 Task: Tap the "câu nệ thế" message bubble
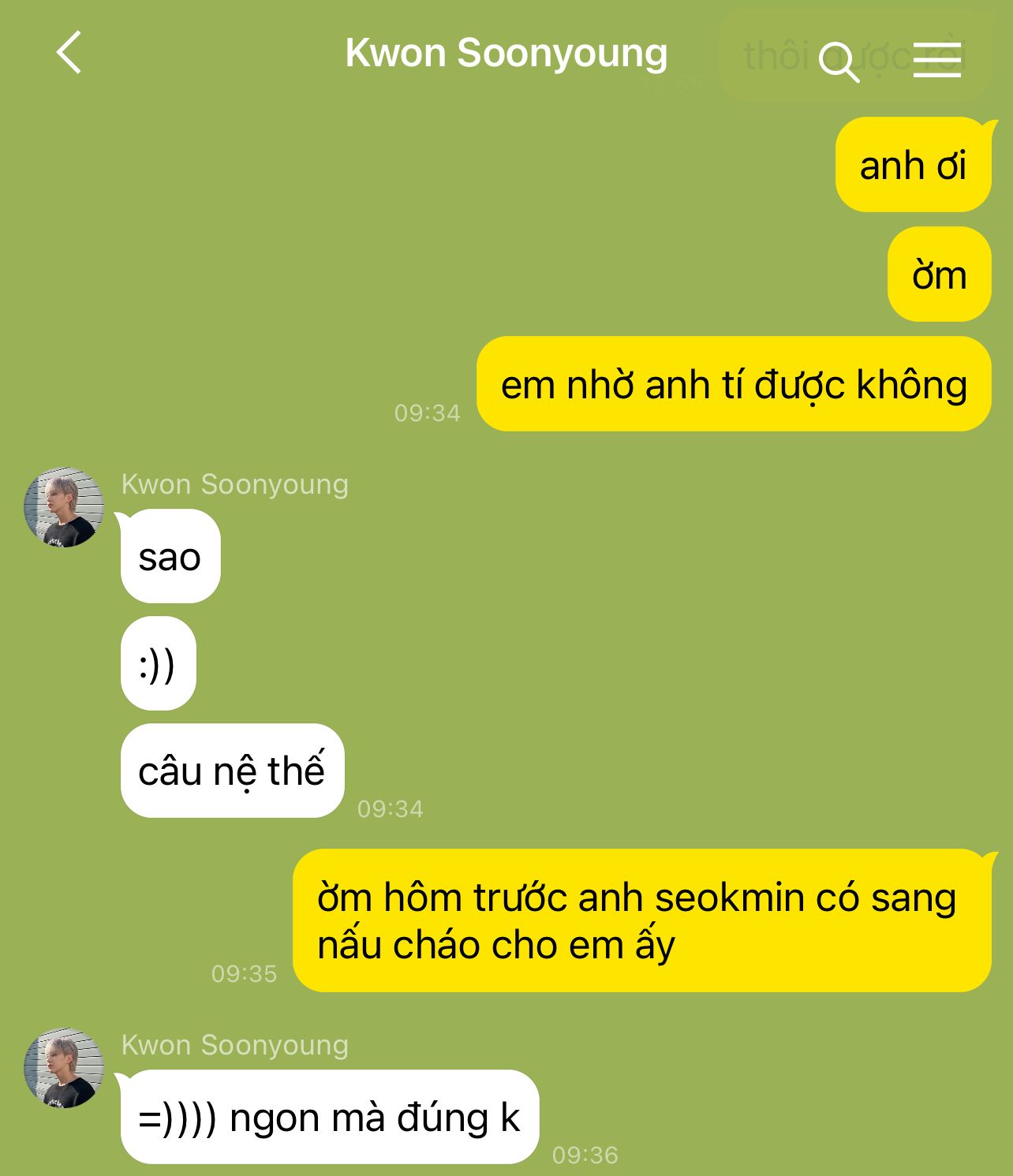coord(232,771)
